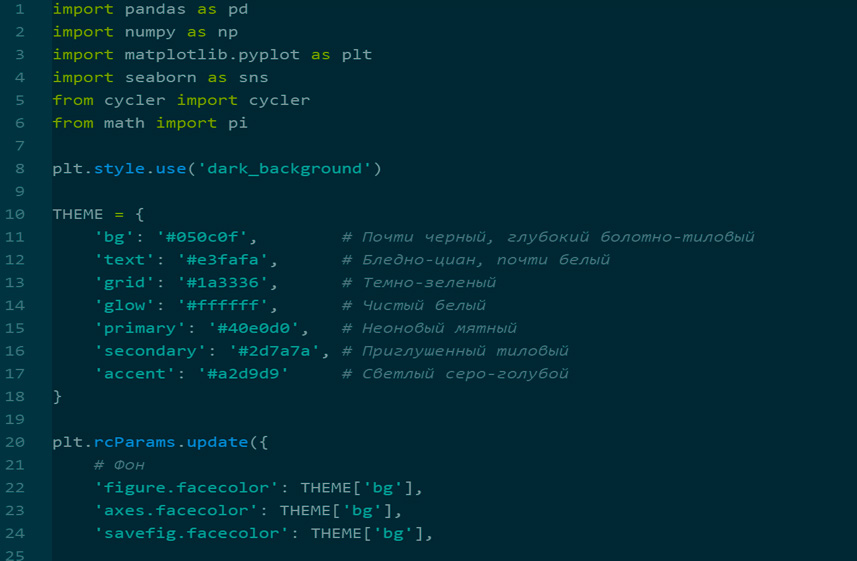Click the THEME variable on its definition line

pos(78,214)
